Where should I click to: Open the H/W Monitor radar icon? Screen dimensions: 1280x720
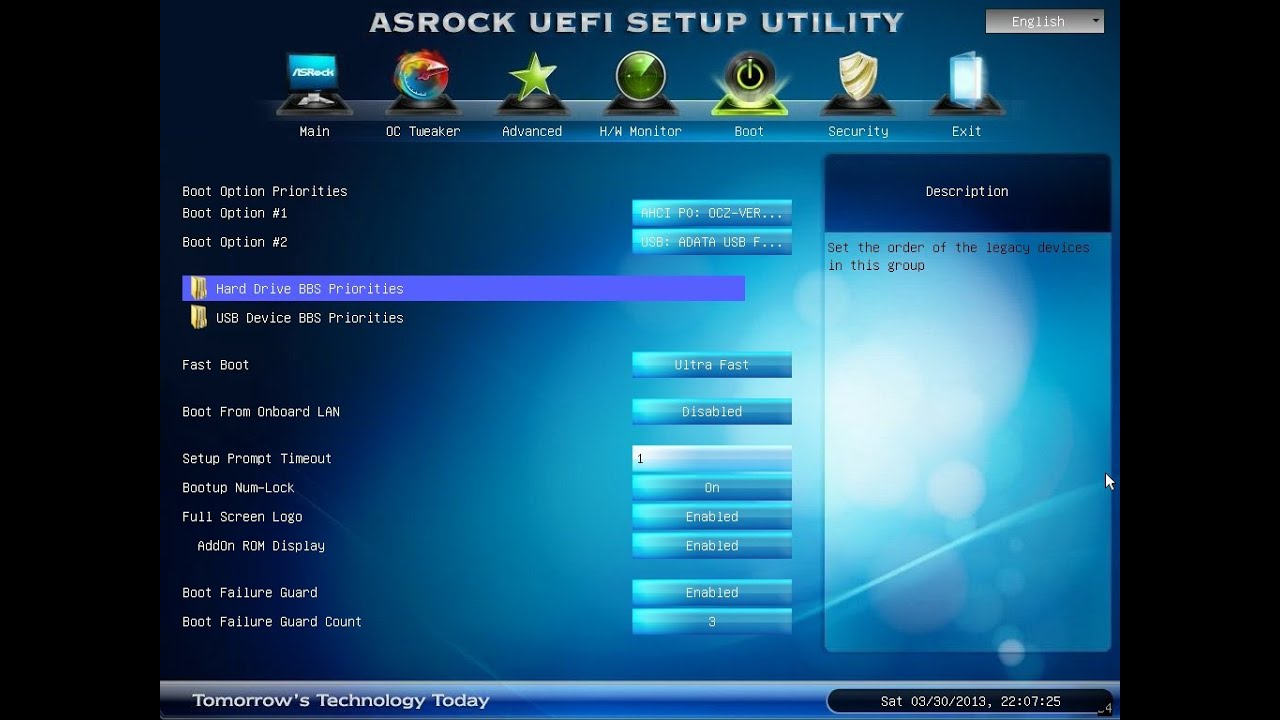pyautogui.click(x=640, y=82)
